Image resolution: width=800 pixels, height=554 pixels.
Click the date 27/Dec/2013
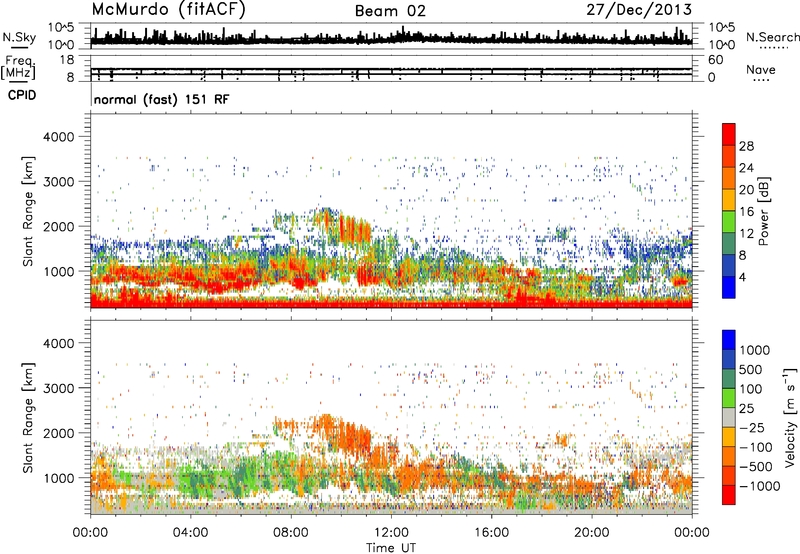pyautogui.click(x=639, y=10)
